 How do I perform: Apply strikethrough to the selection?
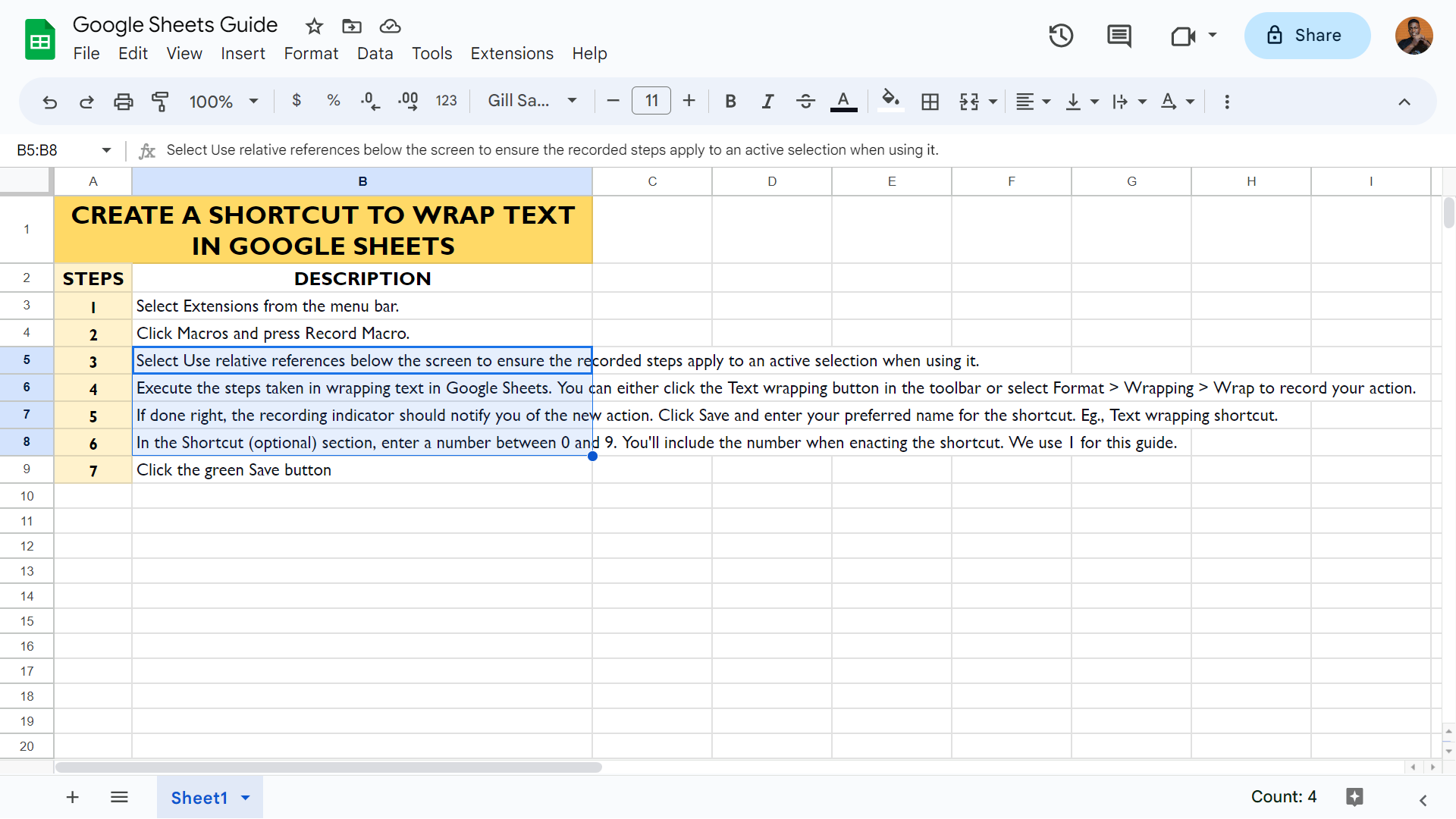point(805,101)
